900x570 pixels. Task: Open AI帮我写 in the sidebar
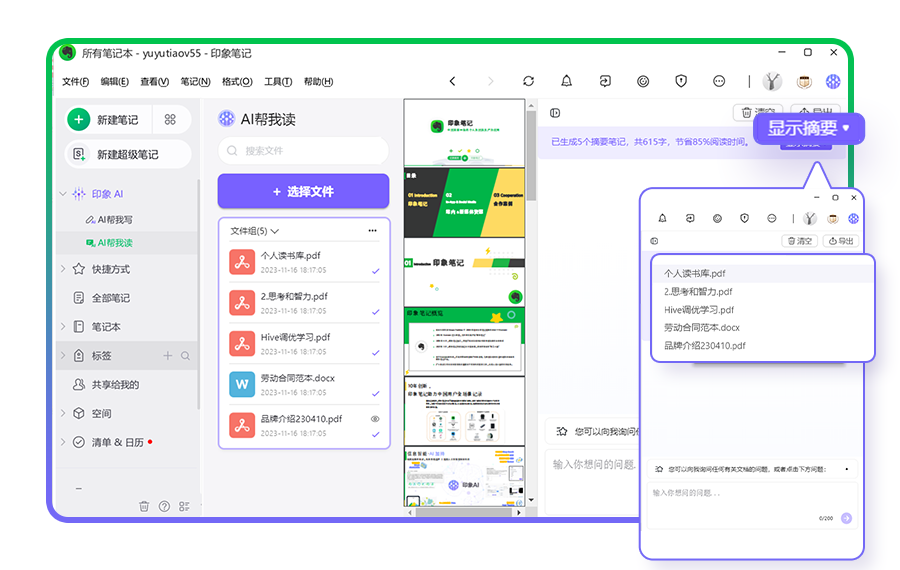tap(109, 219)
